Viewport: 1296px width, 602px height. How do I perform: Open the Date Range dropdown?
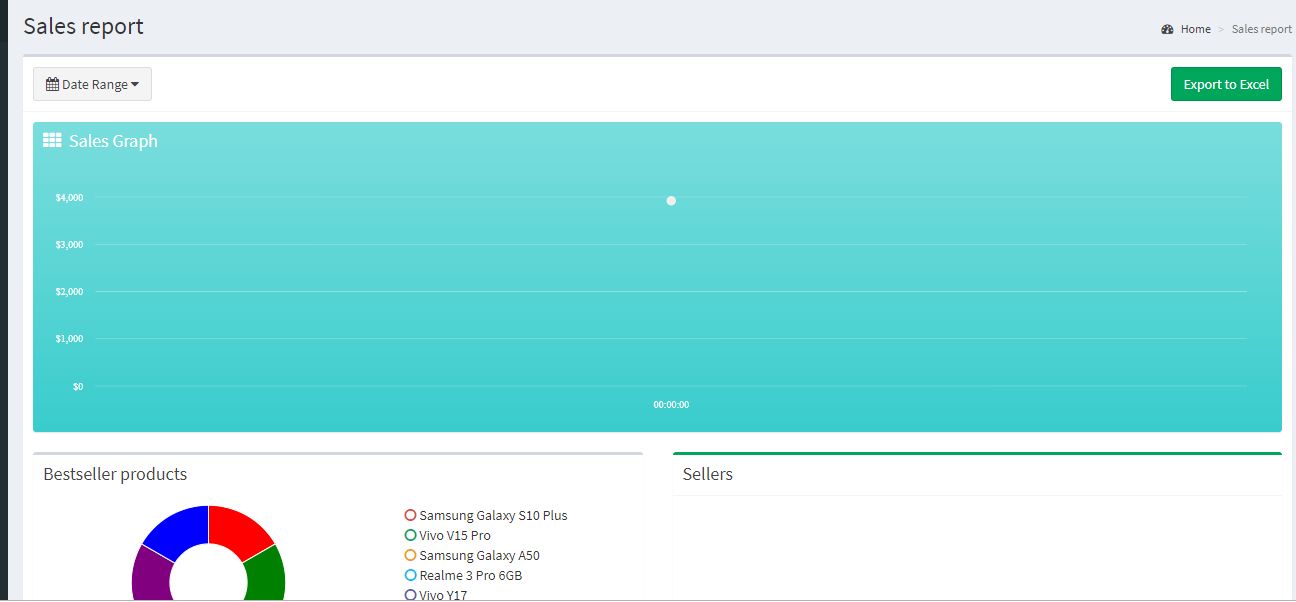pyautogui.click(x=92, y=84)
